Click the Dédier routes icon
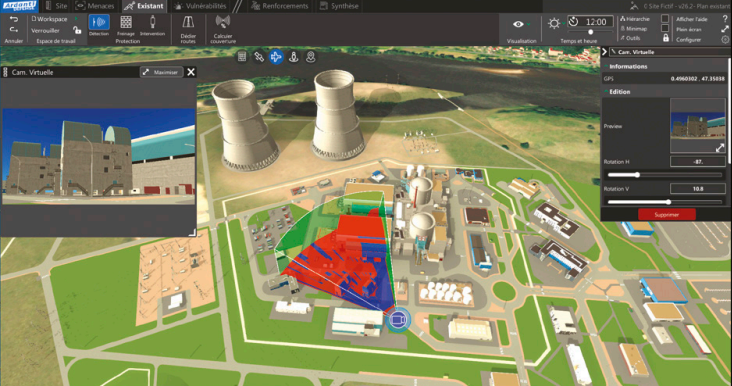The height and width of the screenshot is (386, 732). pos(188,23)
